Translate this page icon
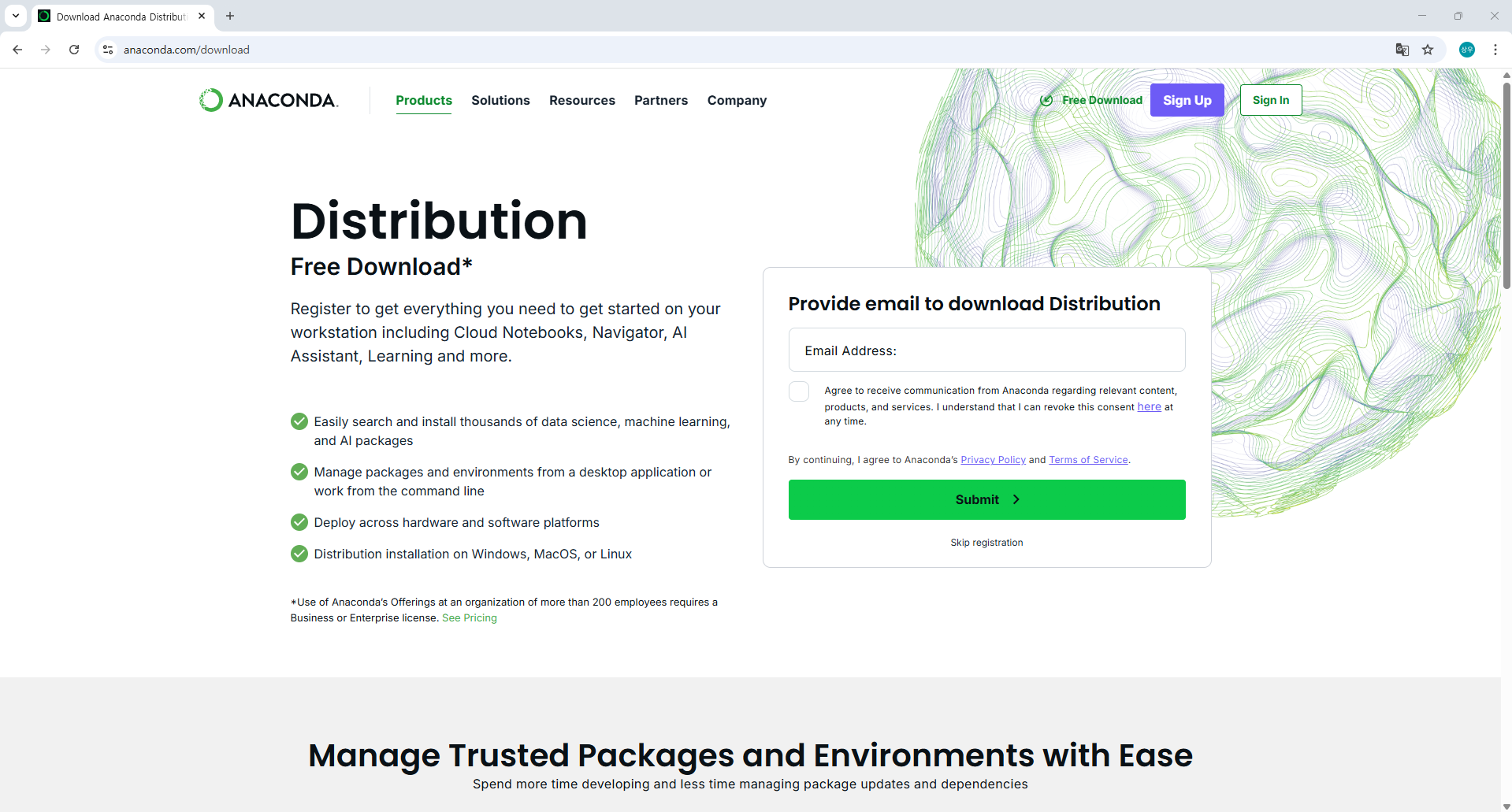 (1402, 50)
